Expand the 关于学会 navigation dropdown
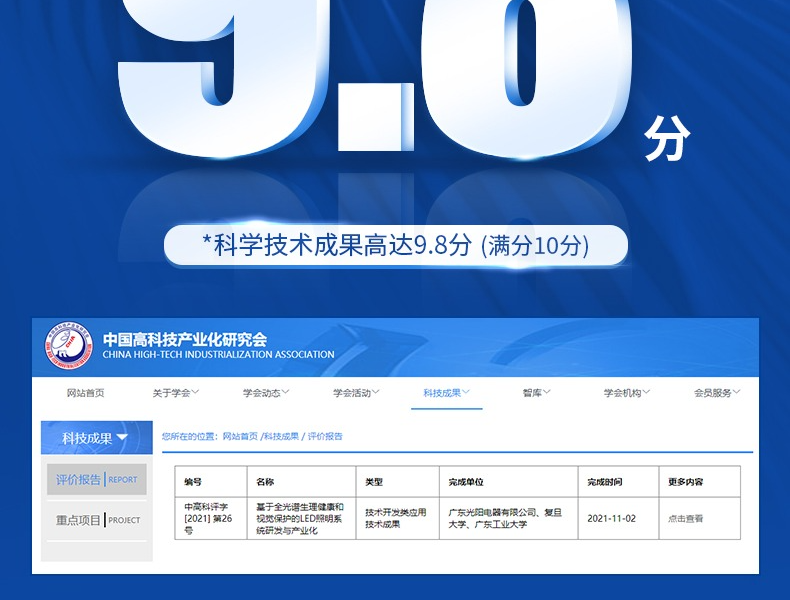This screenshot has height=600, width=790. click(176, 393)
